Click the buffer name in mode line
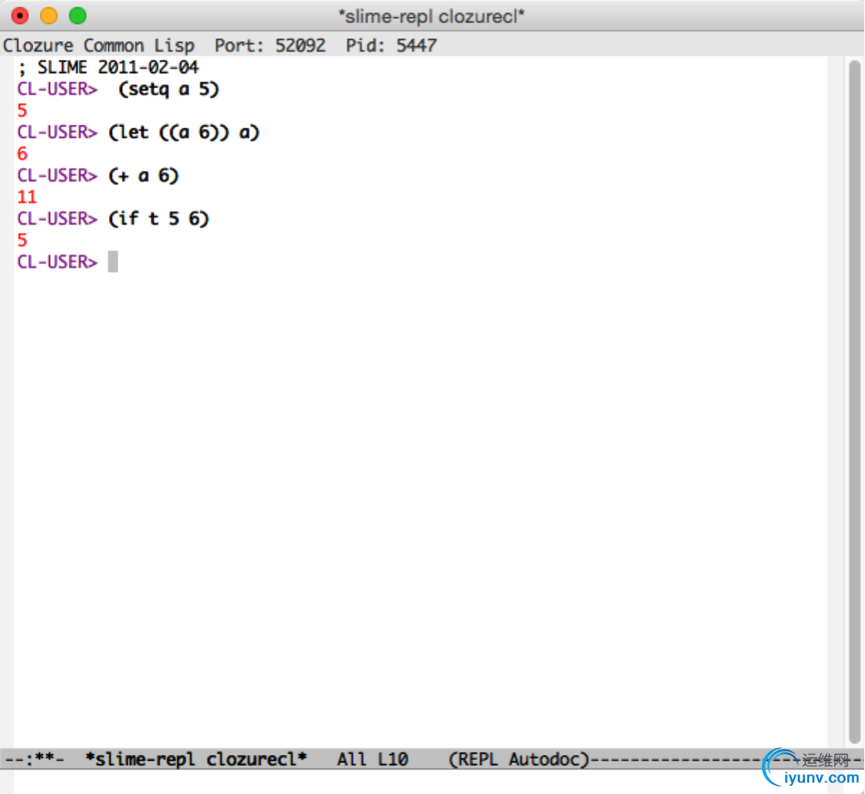865x794 pixels. click(196, 759)
